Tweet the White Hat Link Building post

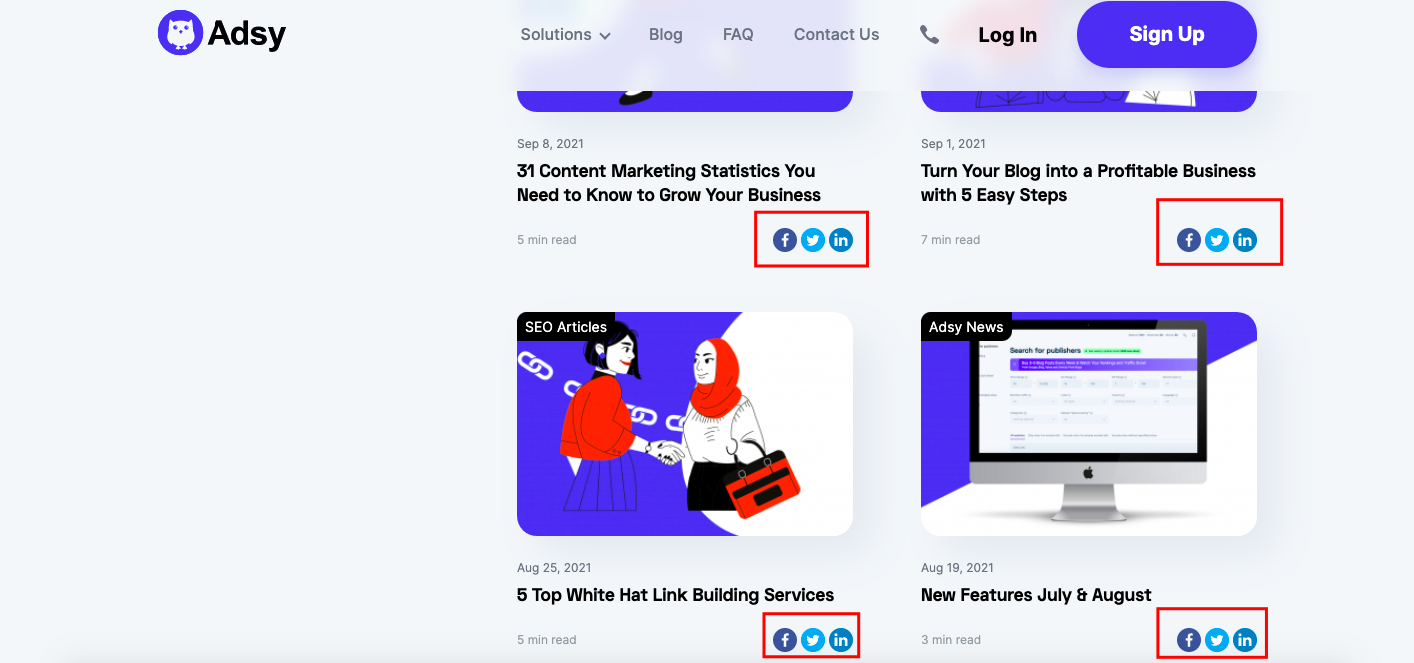(x=813, y=640)
